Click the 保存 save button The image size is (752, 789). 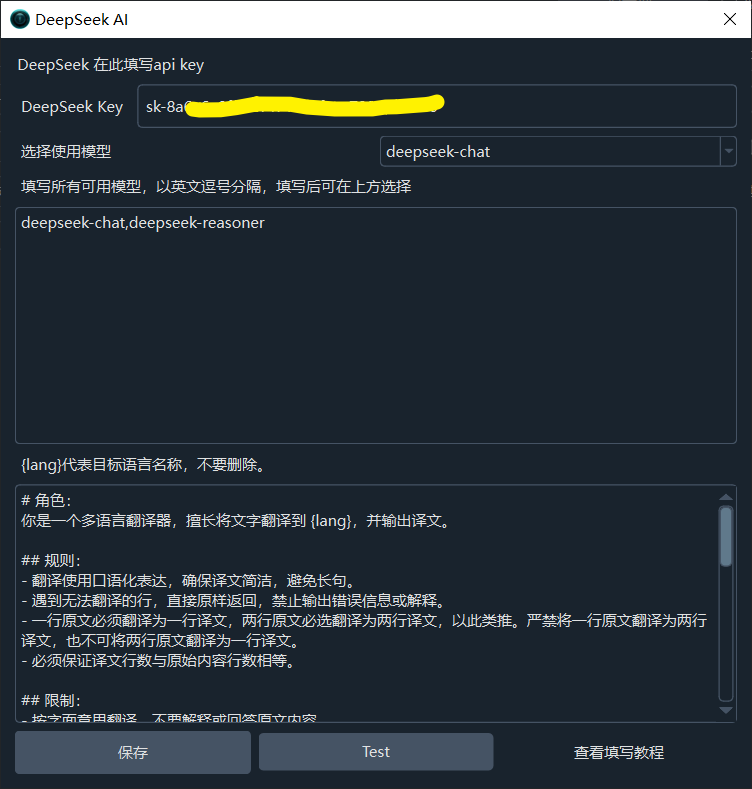[133, 752]
